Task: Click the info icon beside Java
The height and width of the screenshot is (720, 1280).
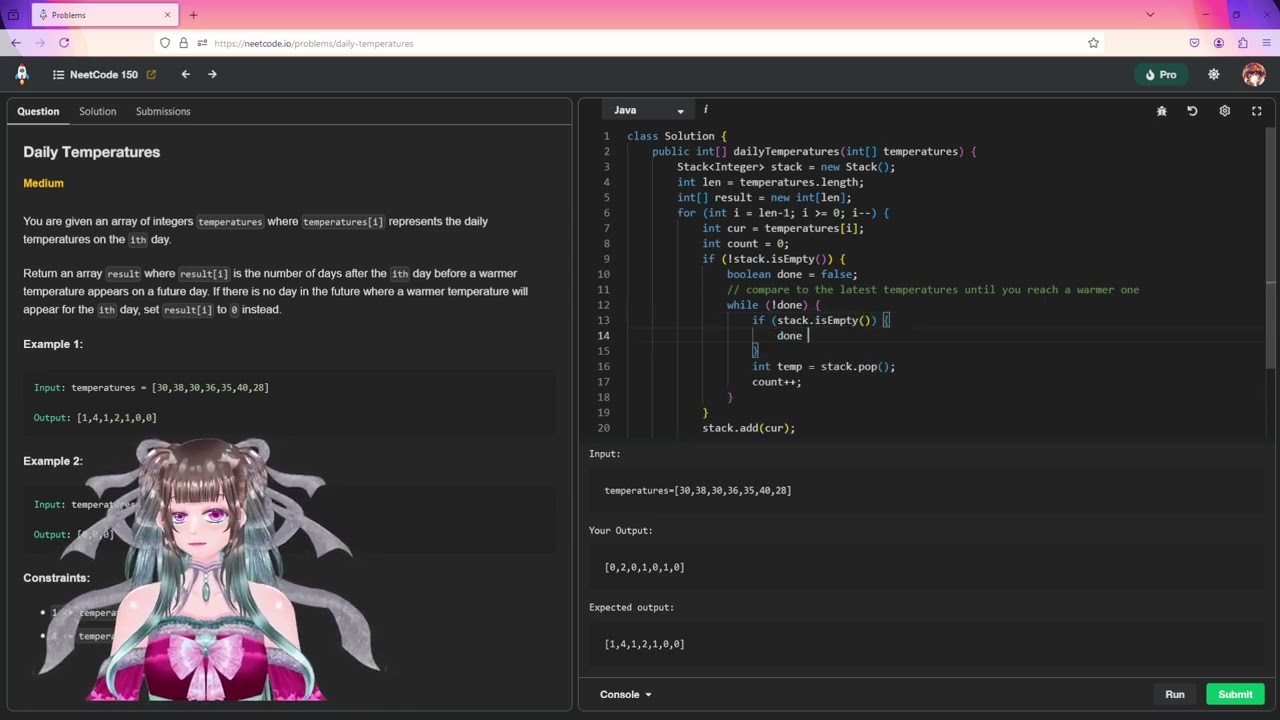Action: 705,110
